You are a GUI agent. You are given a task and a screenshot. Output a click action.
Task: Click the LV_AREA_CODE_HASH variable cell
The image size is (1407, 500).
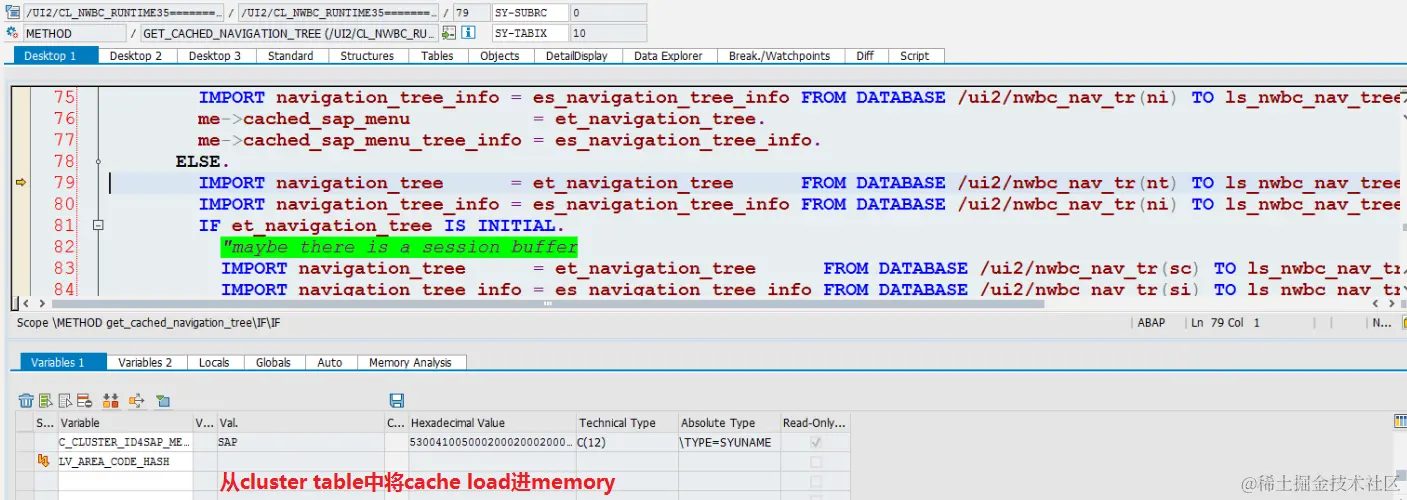(125, 462)
